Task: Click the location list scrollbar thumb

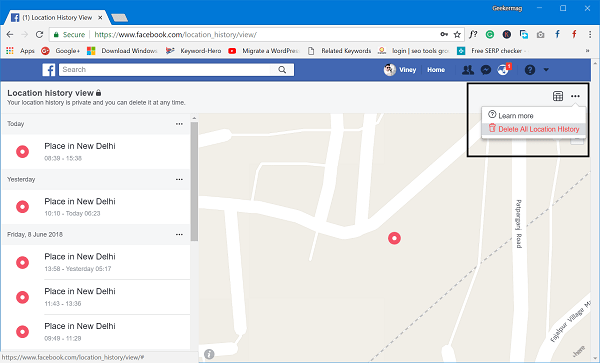Action: pyautogui.click(x=194, y=181)
